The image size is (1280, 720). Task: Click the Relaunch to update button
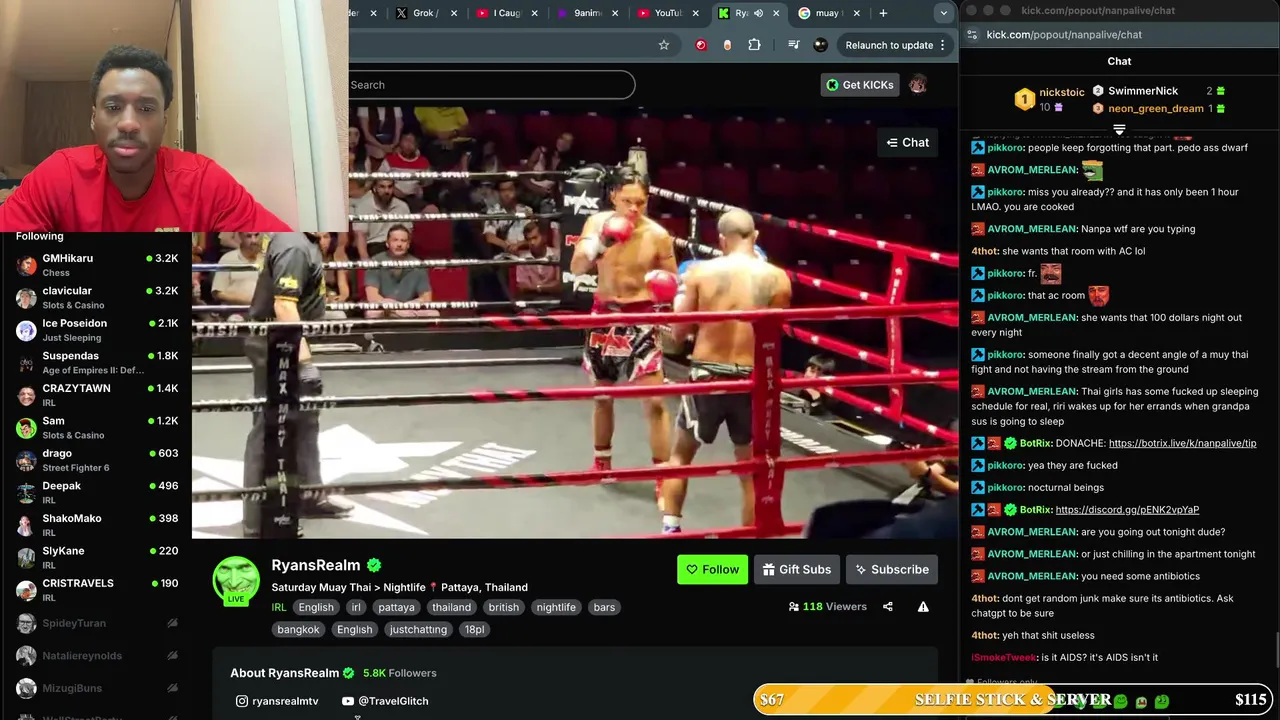click(x=889, y=45)
